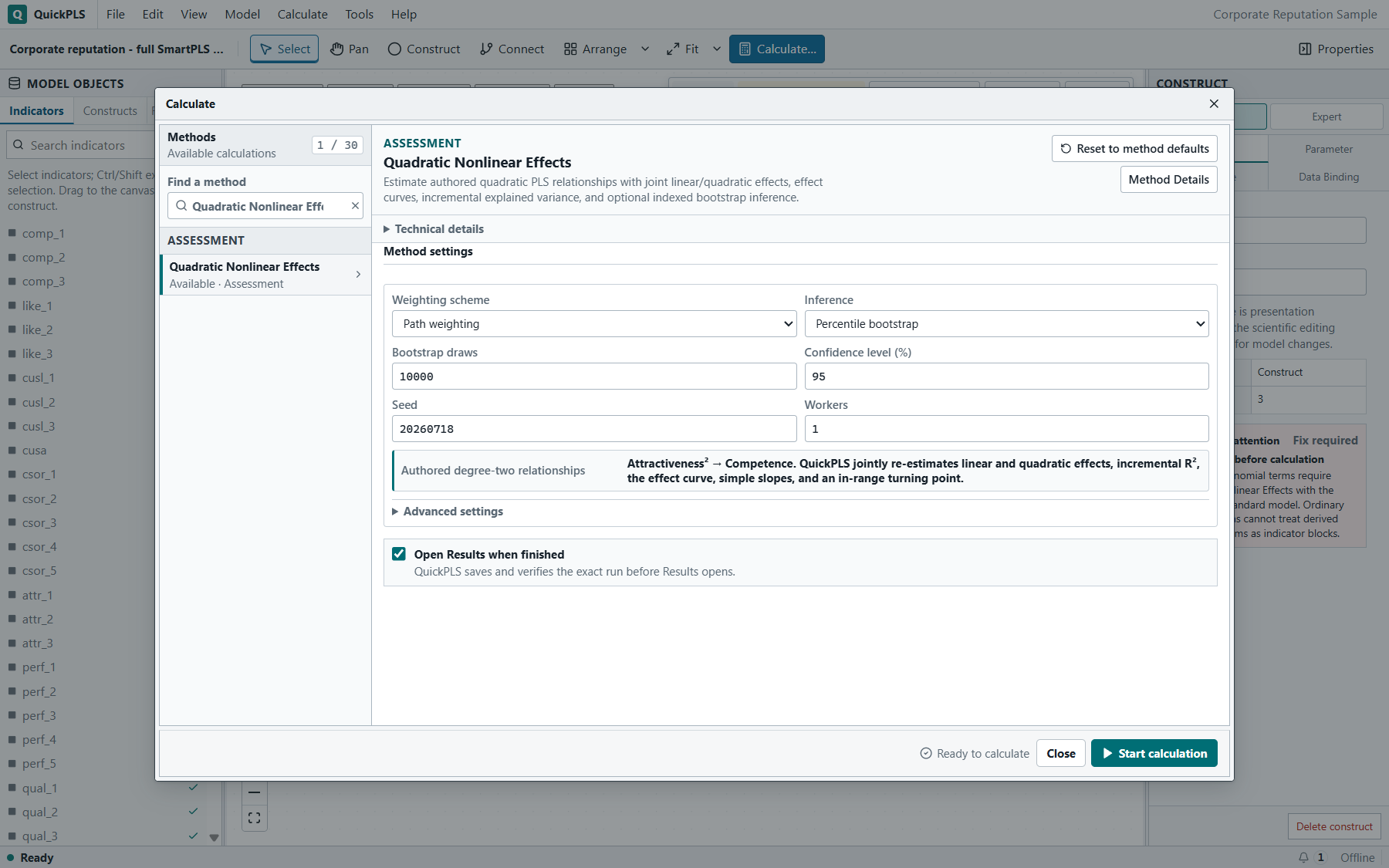Click the Confidence level field
The height and width of the screenshot is (868, 1389).
tap(1006, 377)
